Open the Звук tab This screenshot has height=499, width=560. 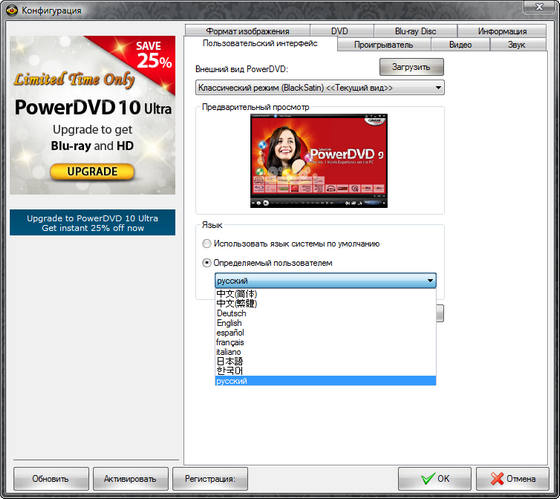tap(518, 45)
